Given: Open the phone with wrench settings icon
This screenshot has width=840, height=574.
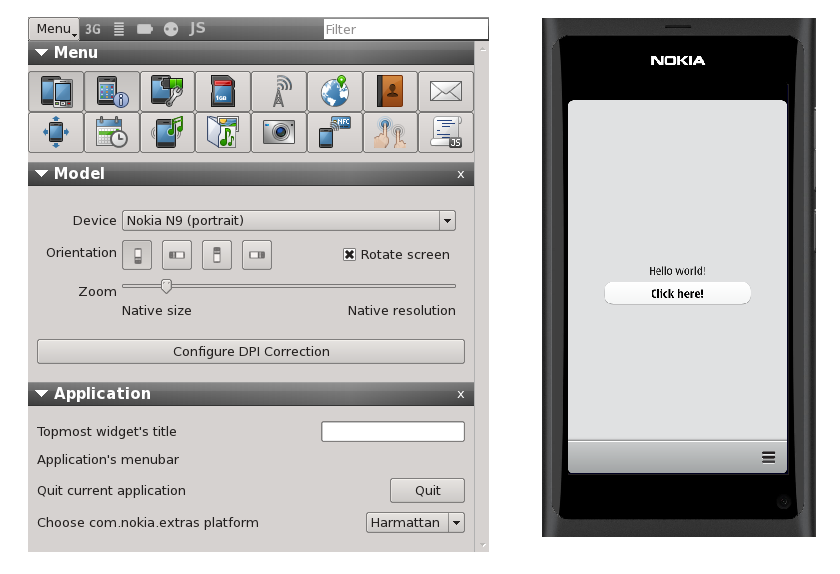Looking at the screenshot, I should pyautogui.click(x=168, y=92).
